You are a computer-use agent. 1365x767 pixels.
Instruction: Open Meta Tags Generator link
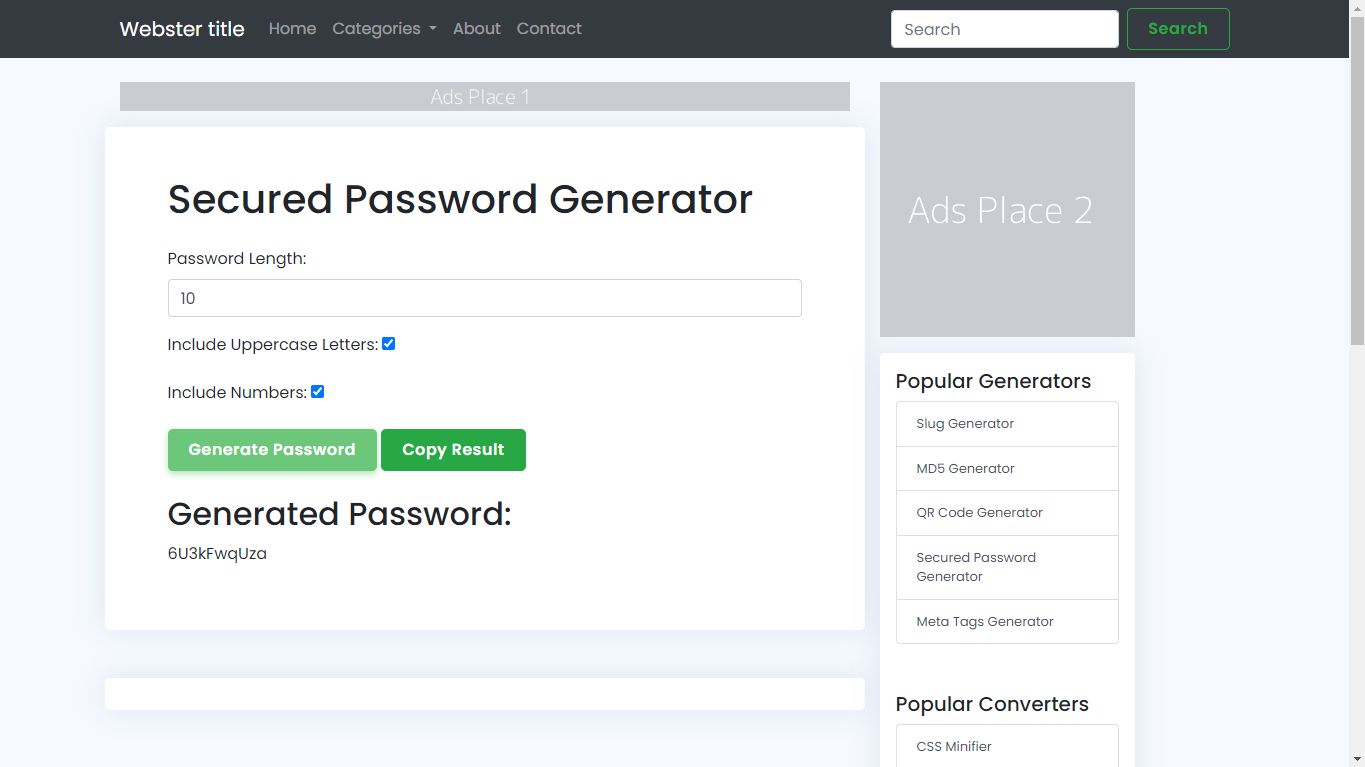pyautogui.click(x=1007, y=622)
